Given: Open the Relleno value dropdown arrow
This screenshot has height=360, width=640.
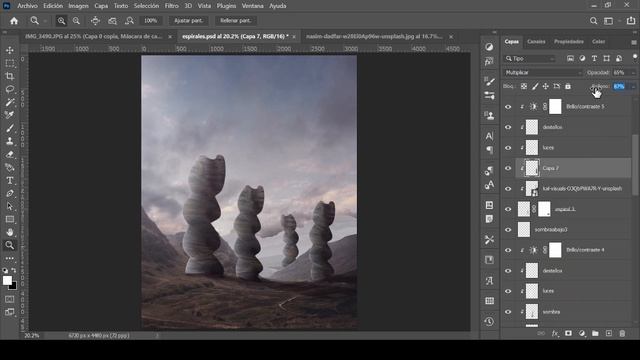Looking at the screenshot, I should [x=633, y=87].
